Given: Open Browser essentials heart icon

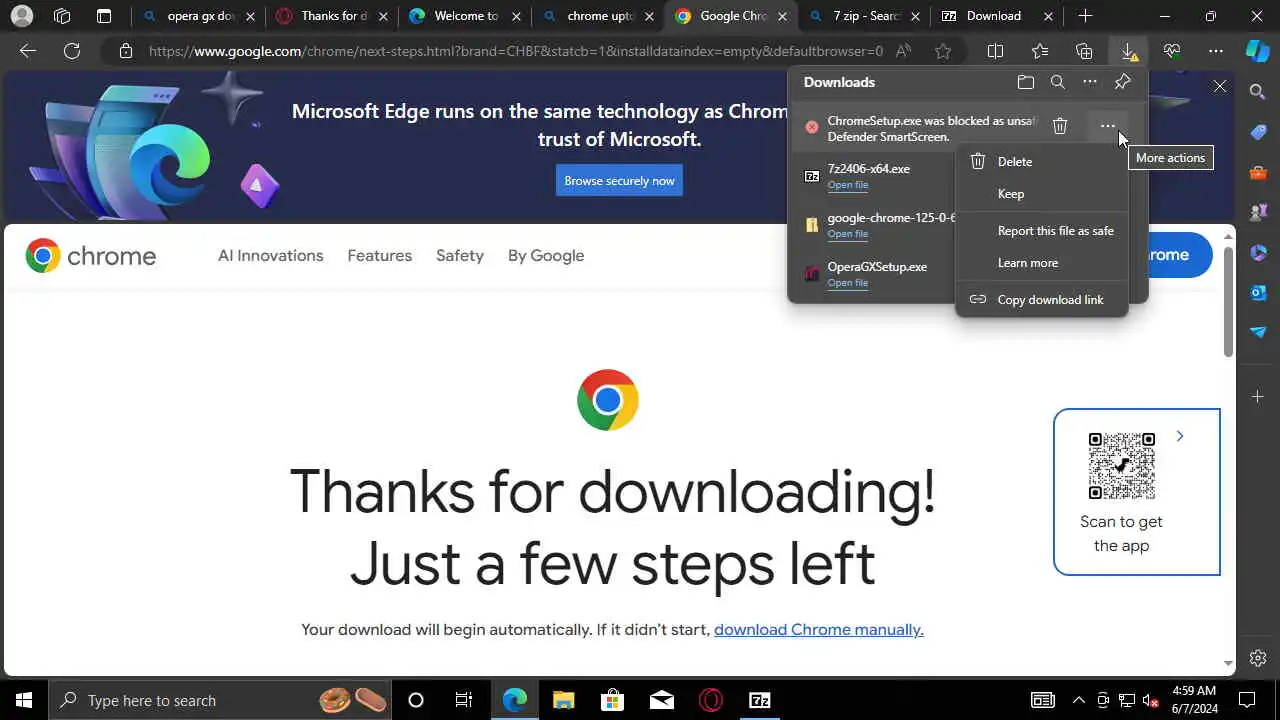Looking at the screenshot, I should tap(1172, 51).
